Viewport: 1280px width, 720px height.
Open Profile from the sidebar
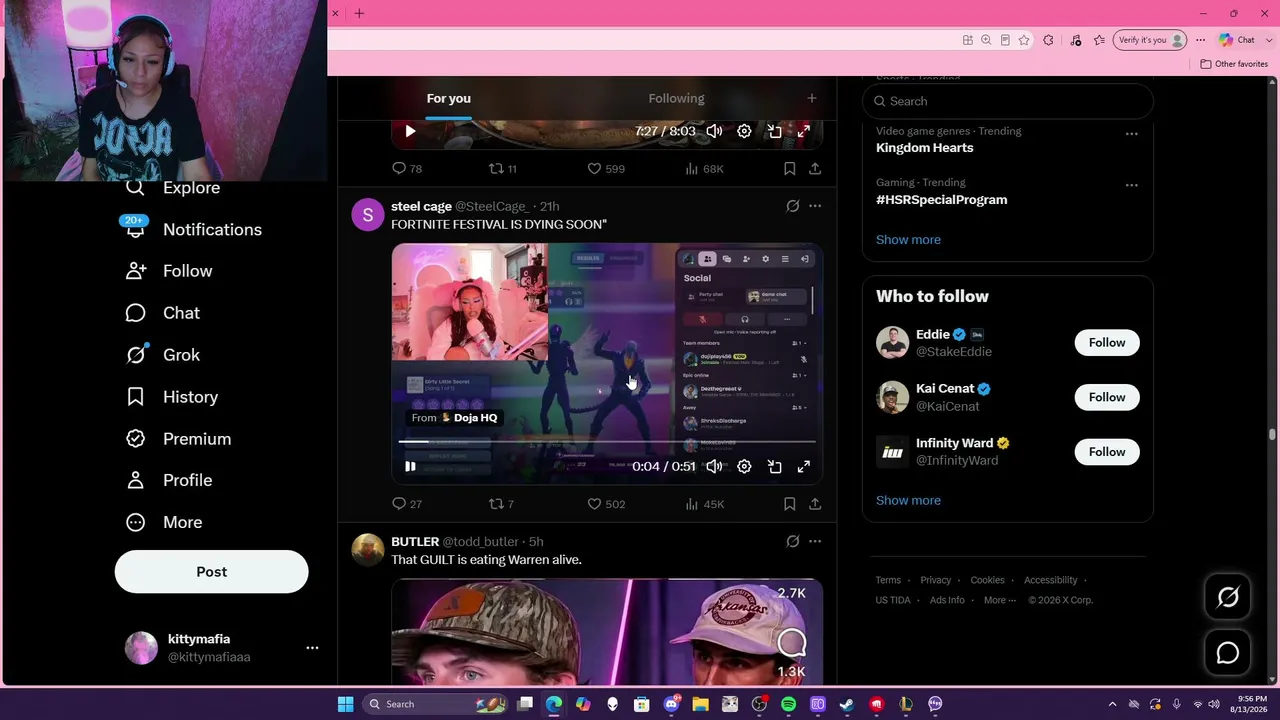tap(169, 480)
